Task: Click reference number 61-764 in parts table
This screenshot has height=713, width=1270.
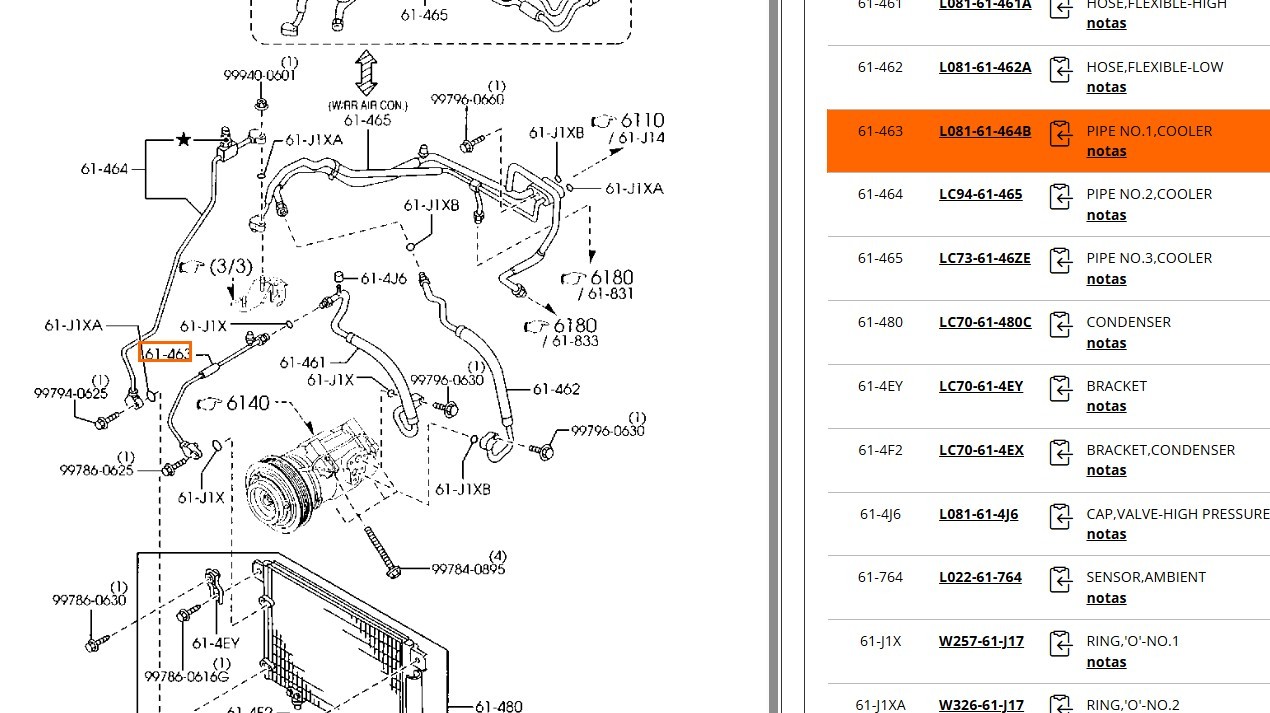Action: [x=880, y=577]
